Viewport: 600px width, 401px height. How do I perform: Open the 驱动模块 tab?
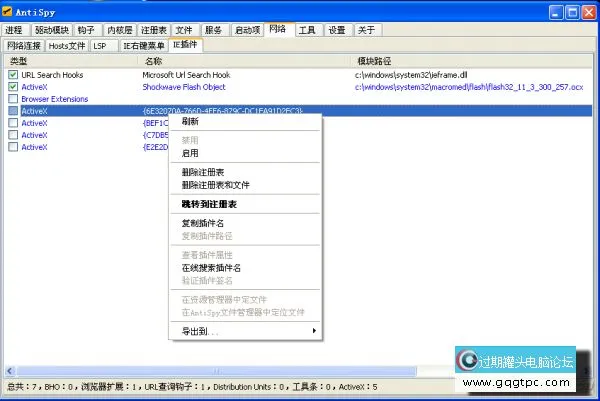tap(52, 30)
